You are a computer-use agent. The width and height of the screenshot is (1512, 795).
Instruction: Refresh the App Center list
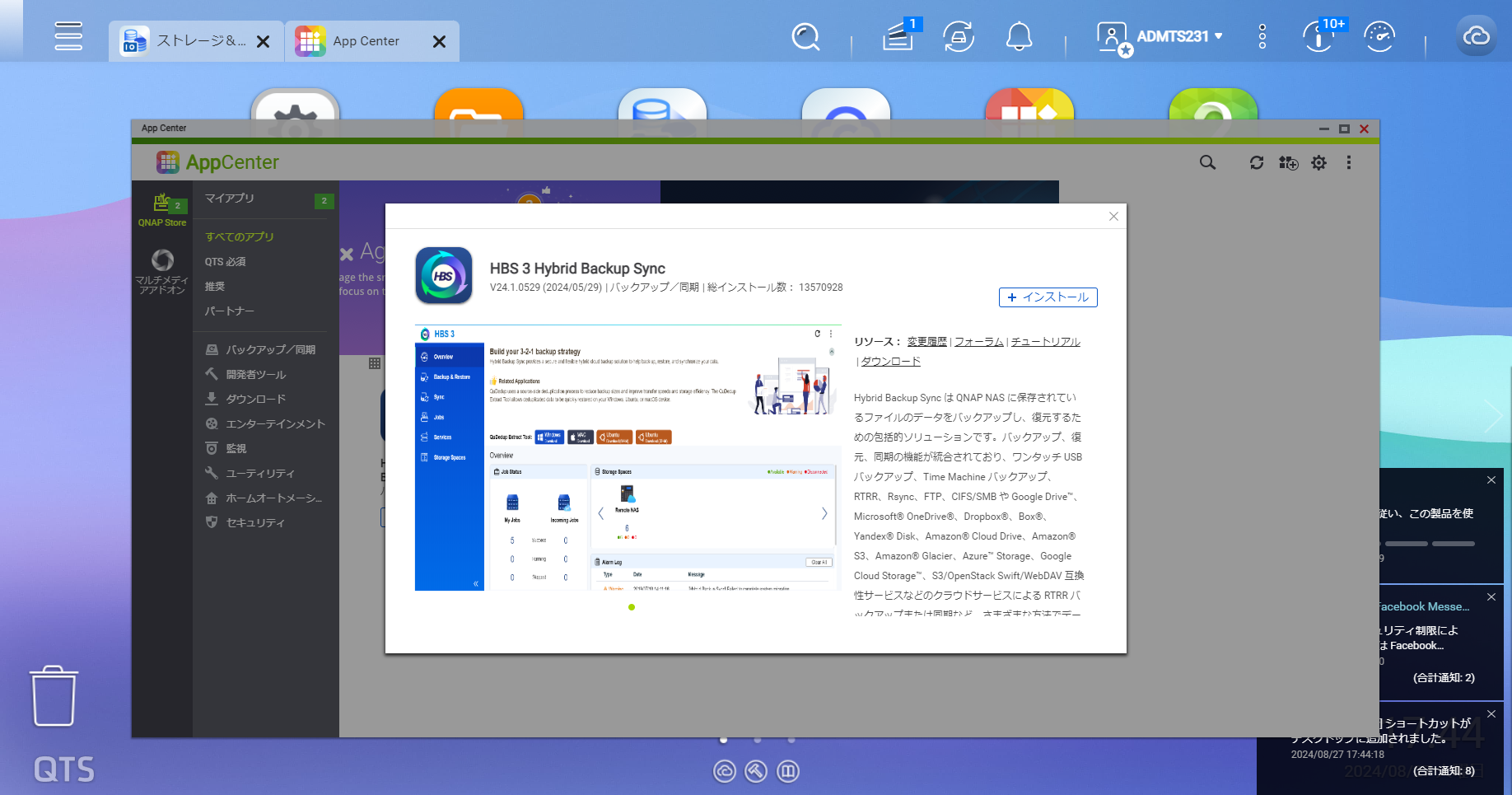coord(1257,163)
